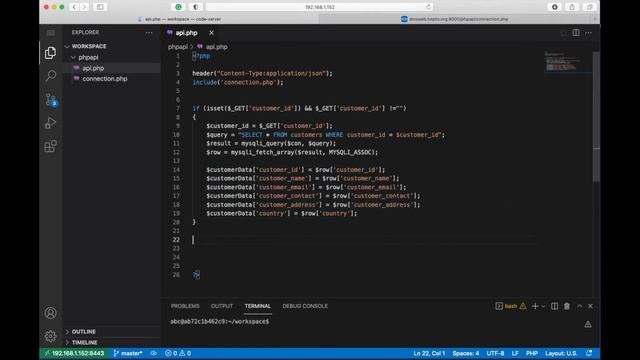Change encoding via UTF-8 status item

coord(495,353)
